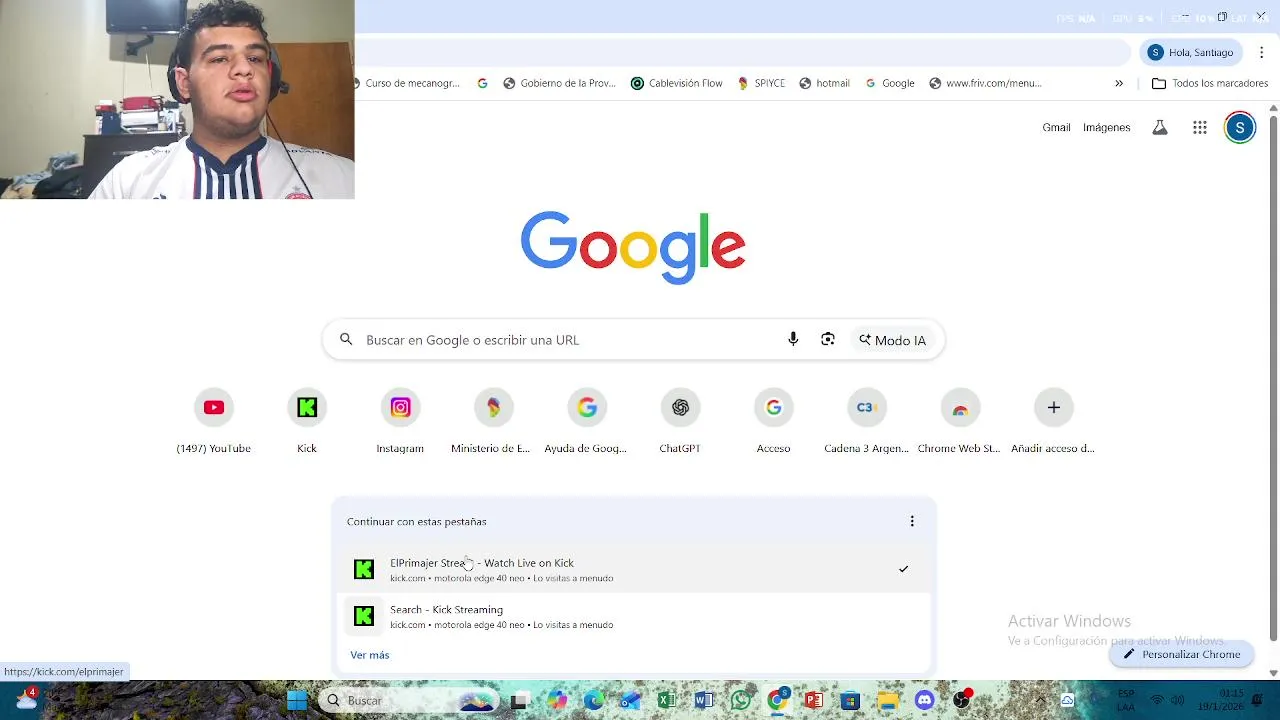1280x720 pixels.
Task: Open Copilot from the taskbar
Action: point(557,700)
